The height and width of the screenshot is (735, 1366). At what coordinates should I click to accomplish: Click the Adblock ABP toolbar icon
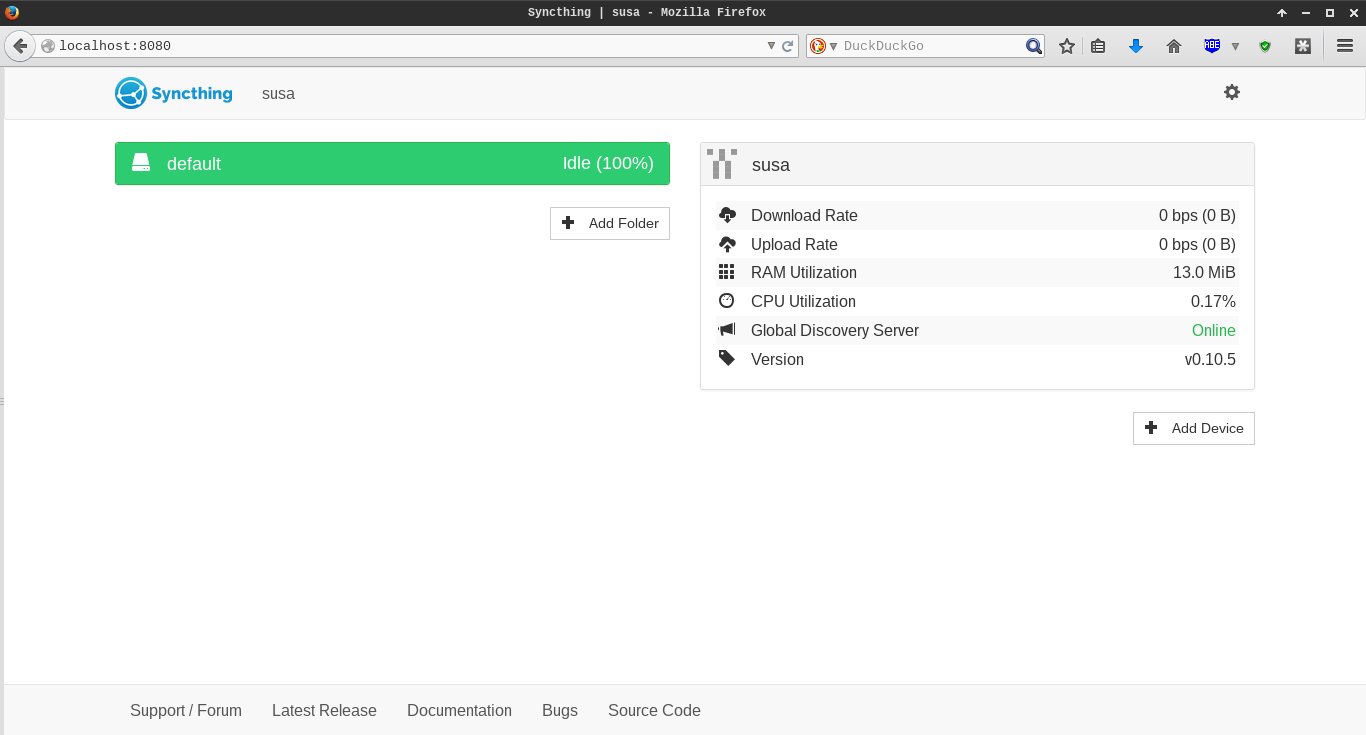tap(1212, 46)
